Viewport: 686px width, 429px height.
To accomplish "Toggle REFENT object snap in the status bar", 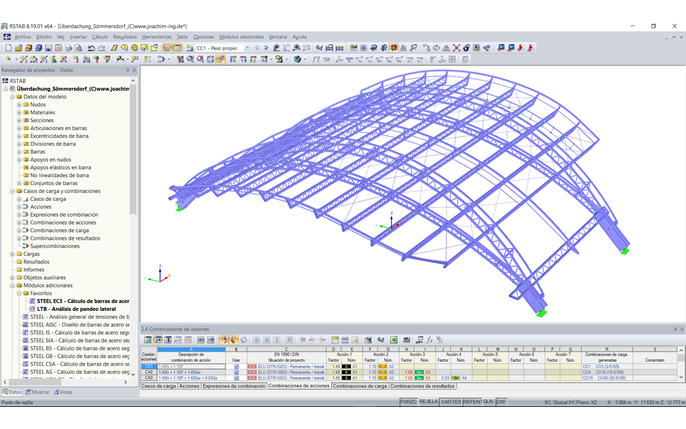I will point(472,402).
